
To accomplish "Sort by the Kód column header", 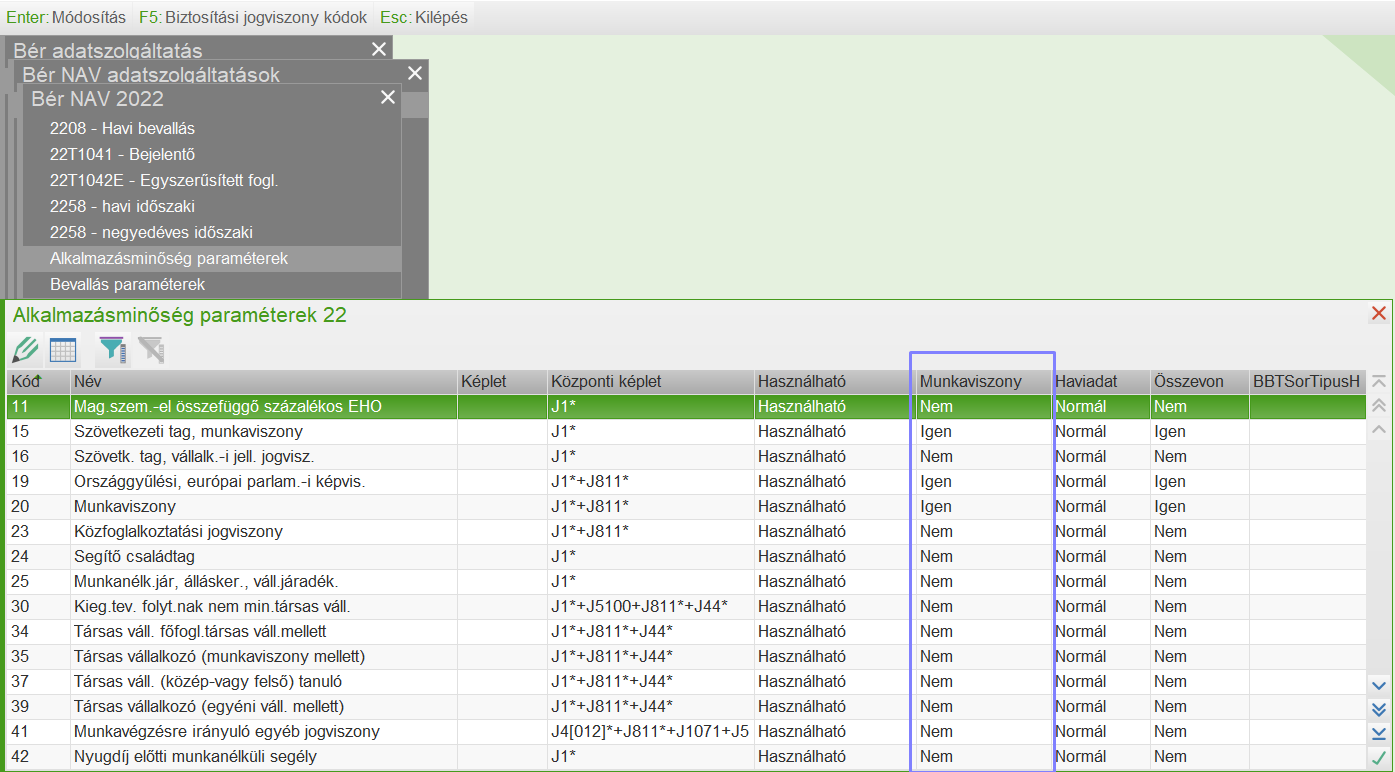I will (38, 382).
